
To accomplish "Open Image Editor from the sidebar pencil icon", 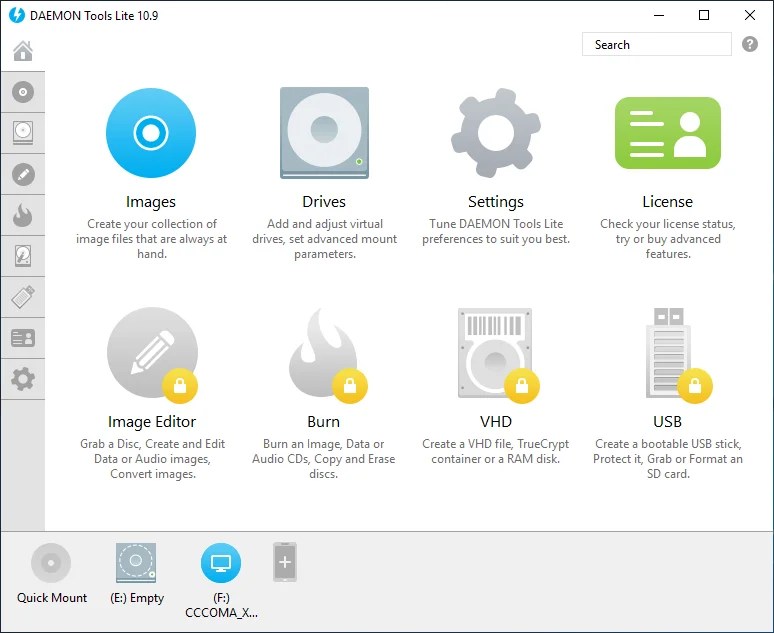I will coord(23,174).
